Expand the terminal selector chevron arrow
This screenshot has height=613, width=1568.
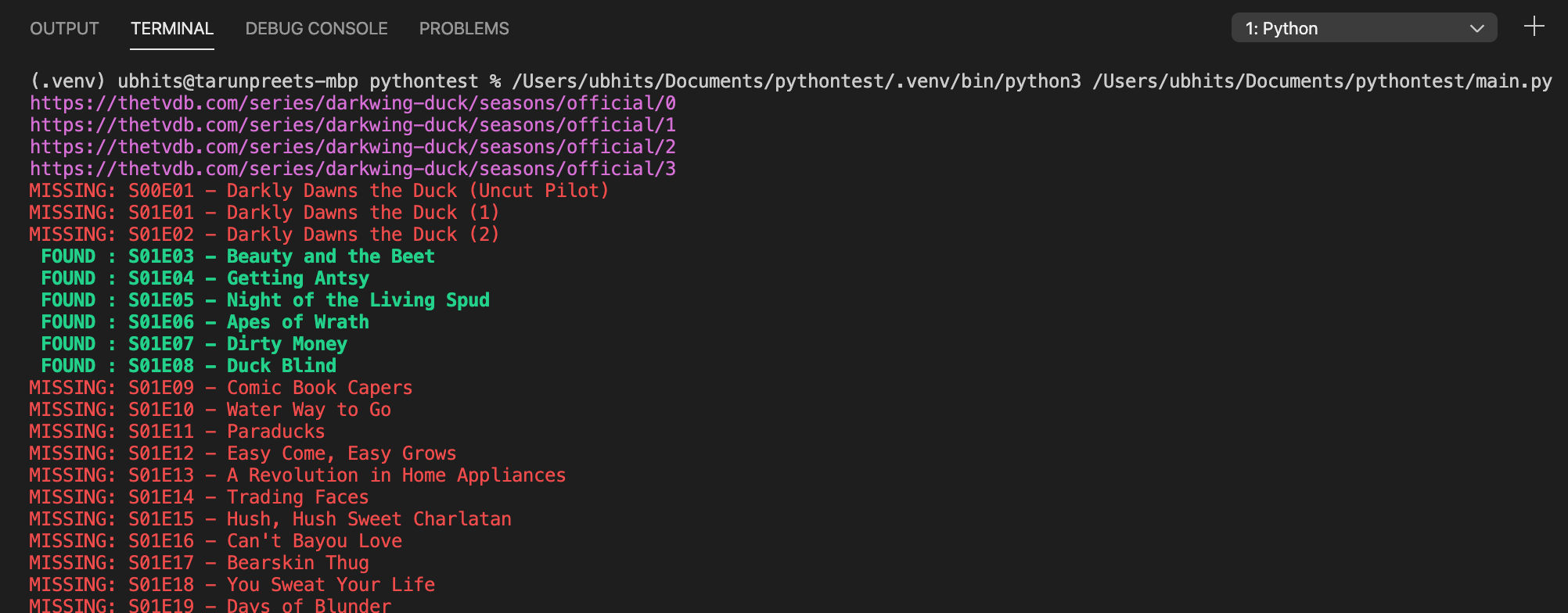point(1476,29)
